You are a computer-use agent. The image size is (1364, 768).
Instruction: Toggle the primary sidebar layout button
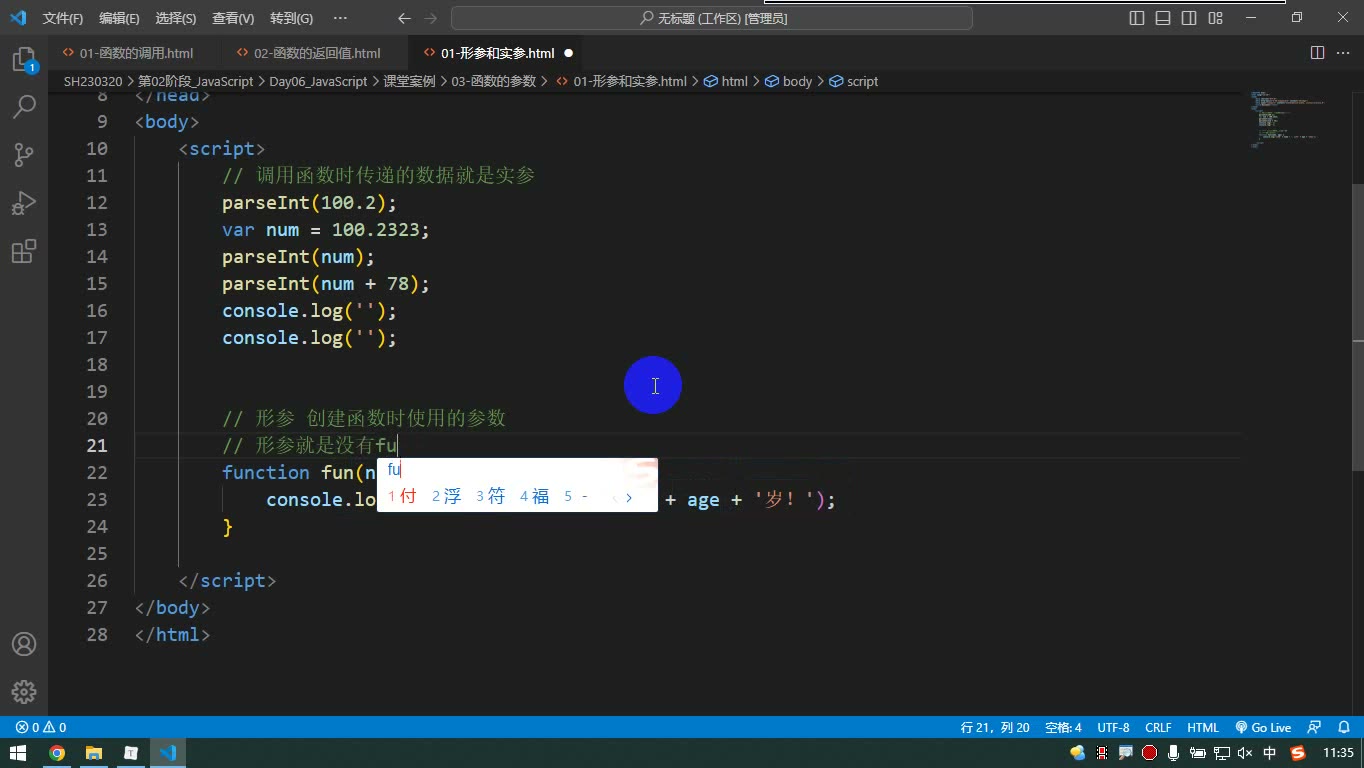(x=1137, y=18)
